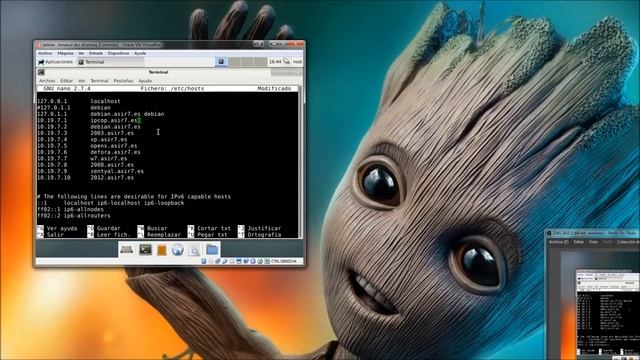
Task: Launch the terminal emulator from the dock
Action: 145,249
